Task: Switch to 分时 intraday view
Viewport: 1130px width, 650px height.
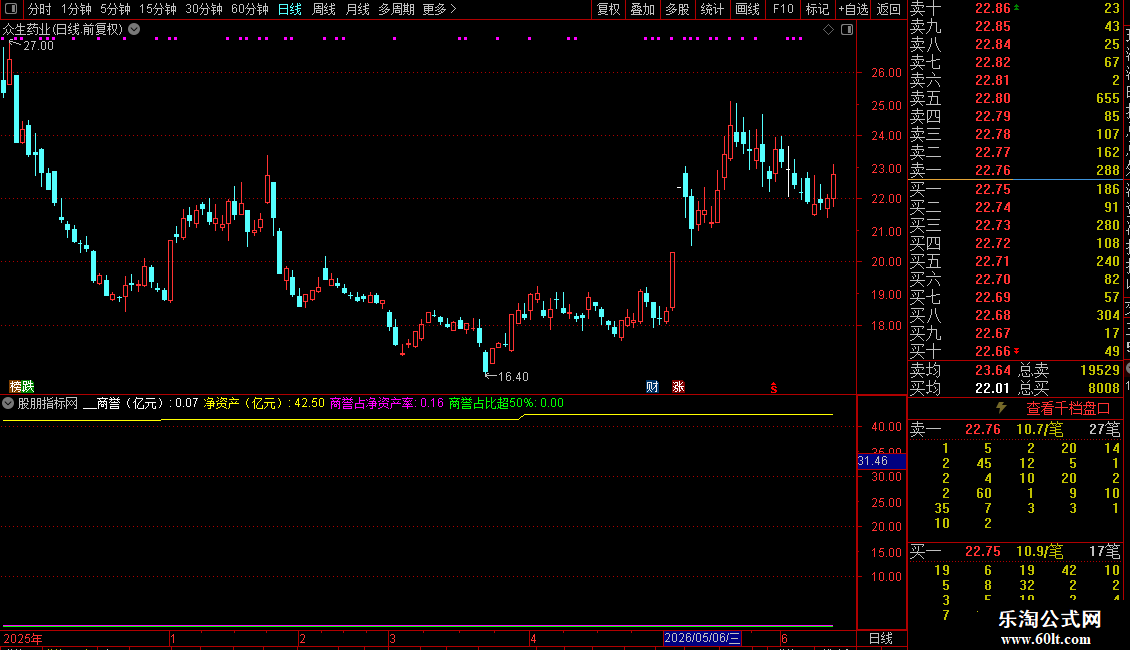Action: pos(39,9)
